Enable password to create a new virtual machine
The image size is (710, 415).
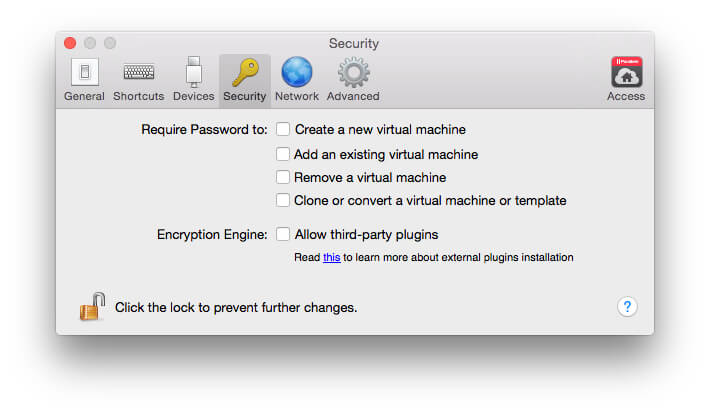coord(283,129)
